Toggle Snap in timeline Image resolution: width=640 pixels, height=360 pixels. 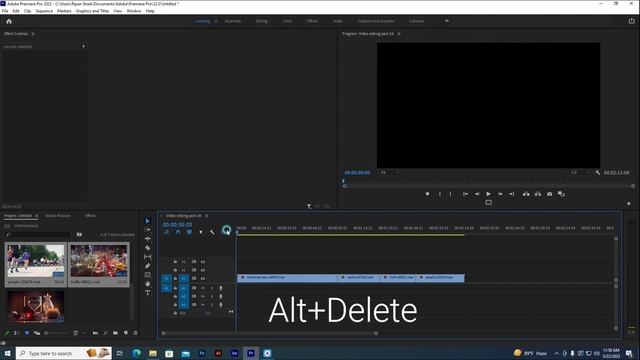178,232
